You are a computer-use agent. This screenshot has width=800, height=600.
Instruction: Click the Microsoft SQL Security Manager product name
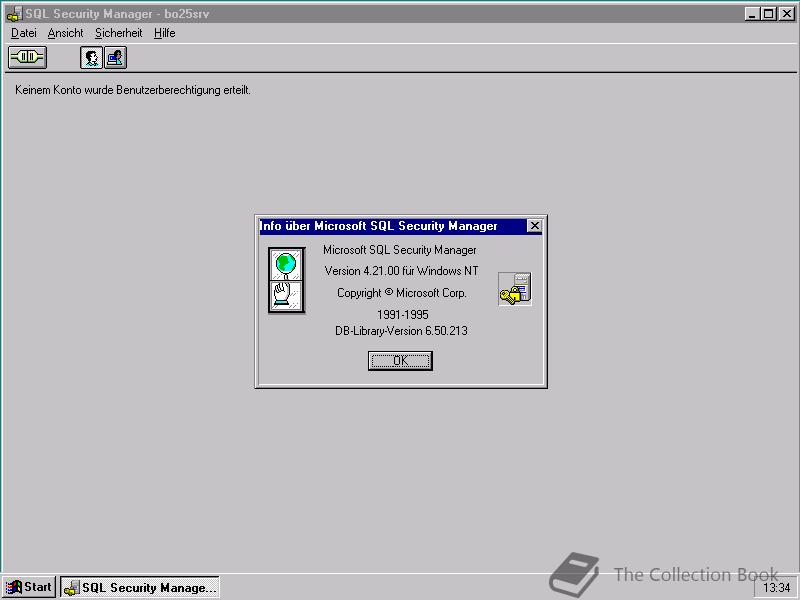click(x=399, y=250)
